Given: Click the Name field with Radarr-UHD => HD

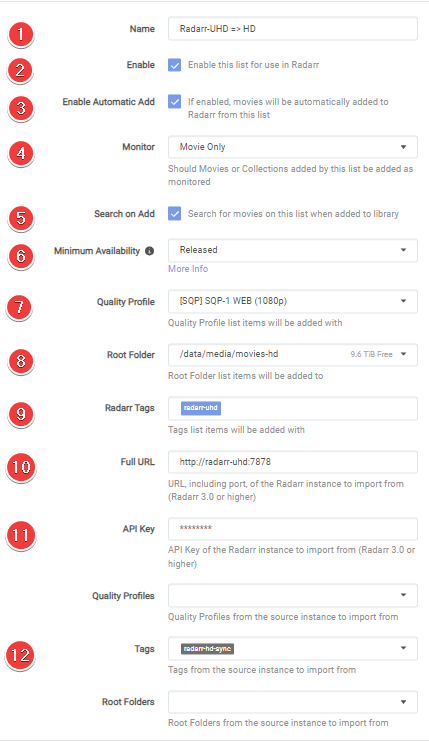Looking at the screenshot, I should [x=292, y=29].
